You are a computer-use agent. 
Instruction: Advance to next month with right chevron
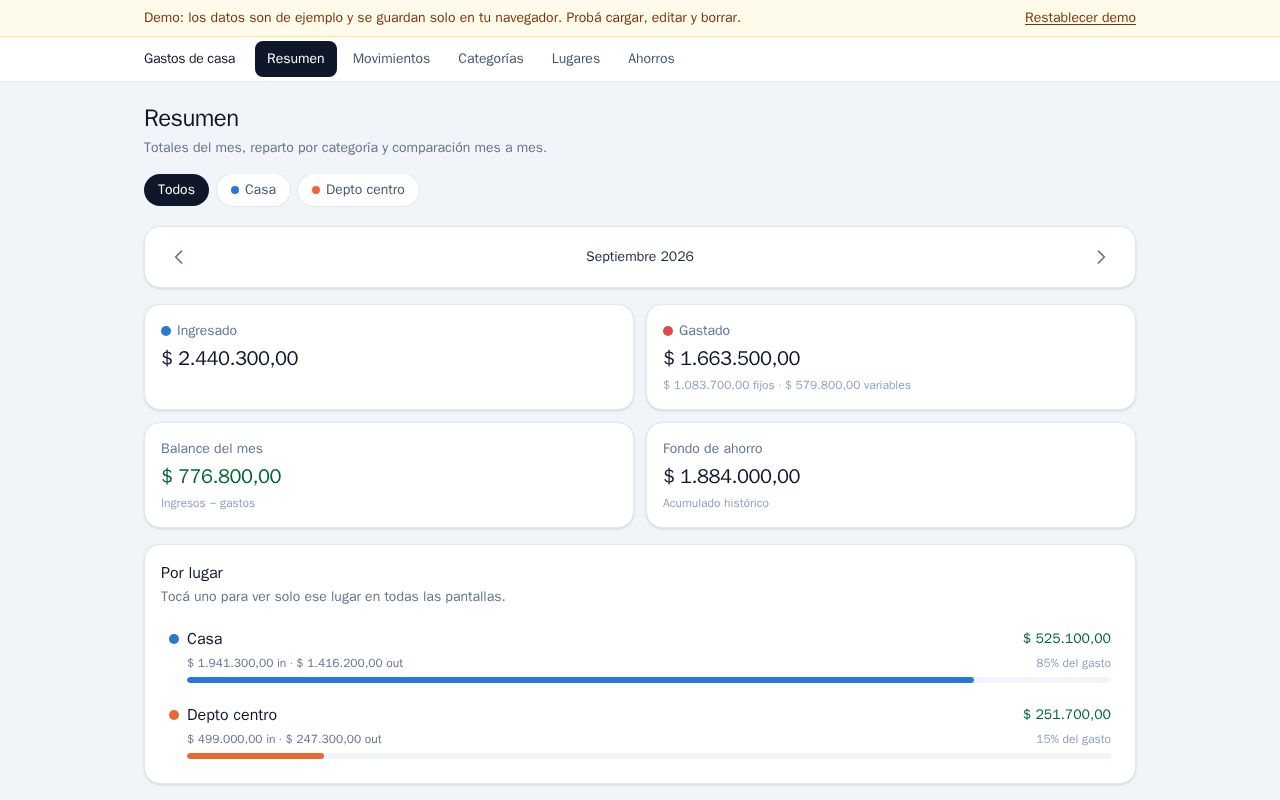coord(1101,257)
